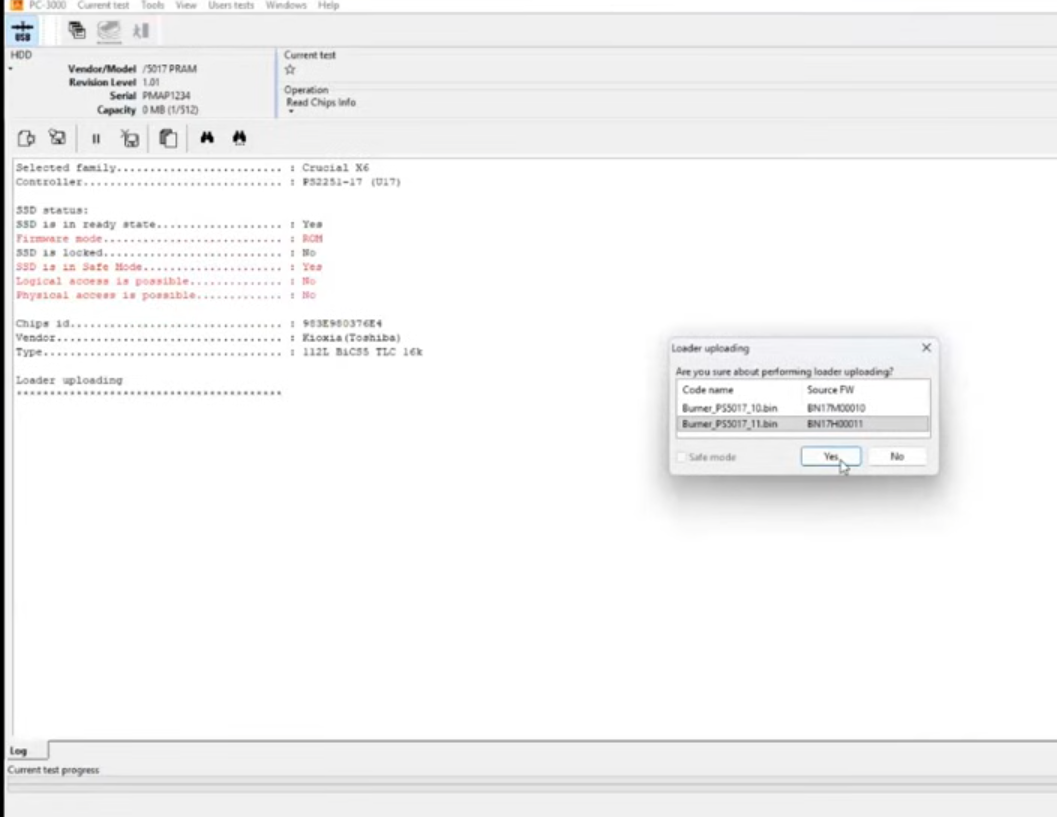Viewport: 1057px width, 817px height.
Task: Switch to the Log tab
Action: pyautogui.click(x=19, y=750)
